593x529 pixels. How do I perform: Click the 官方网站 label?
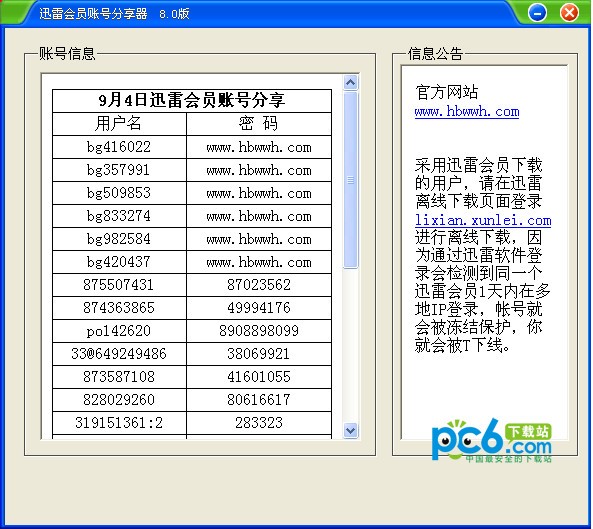point(447,92)
